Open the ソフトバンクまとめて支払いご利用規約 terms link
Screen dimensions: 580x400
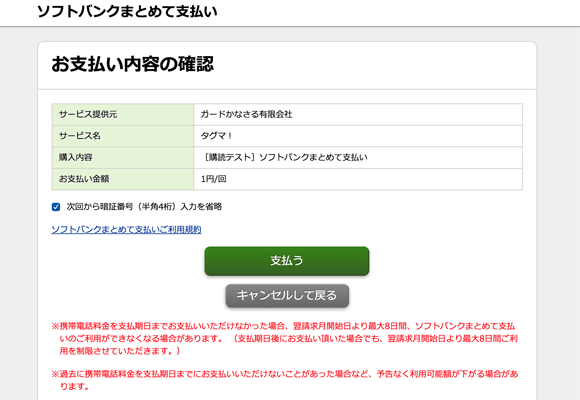coord(126,229)
